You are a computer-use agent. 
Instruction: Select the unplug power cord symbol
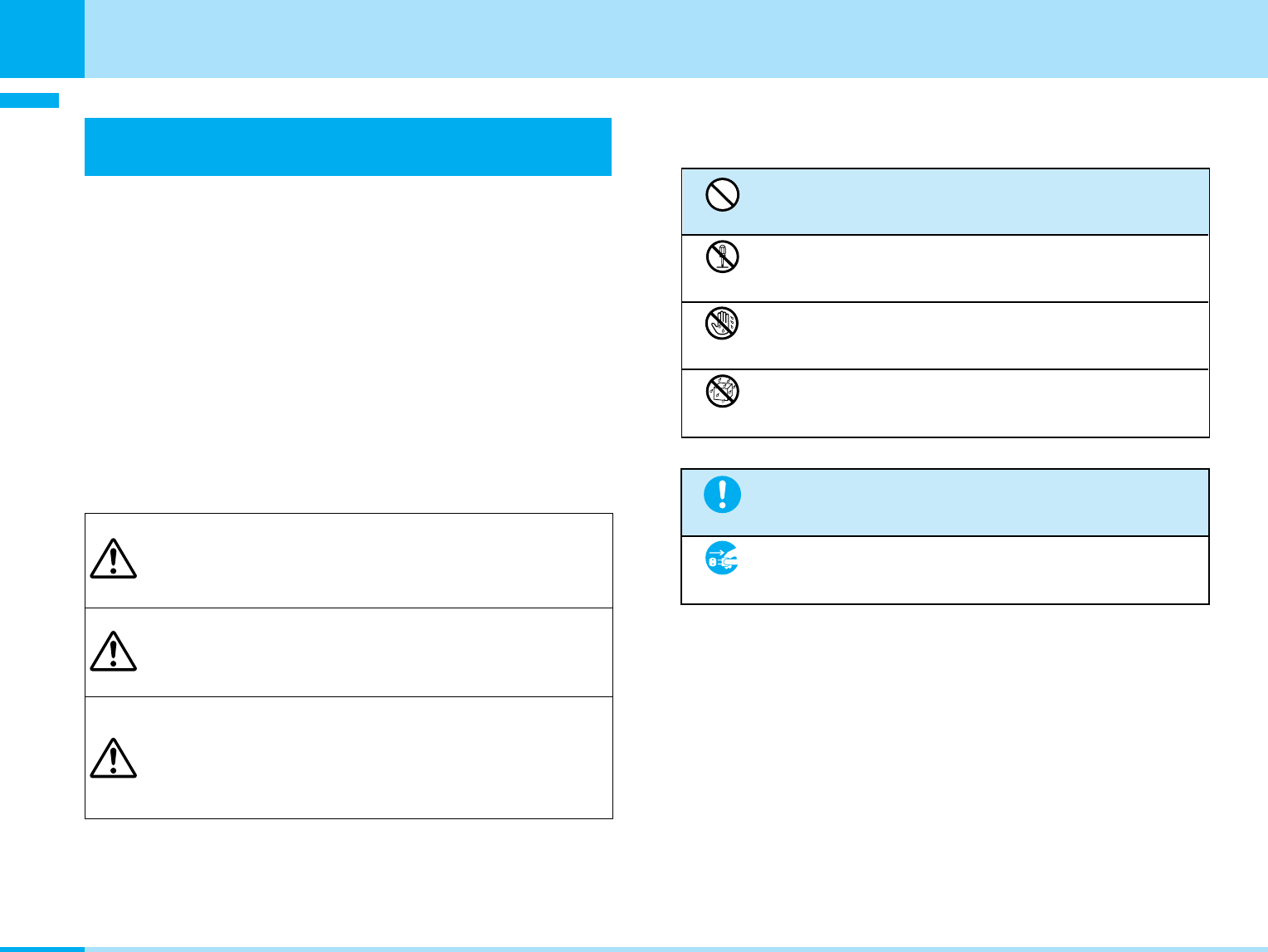722,559
